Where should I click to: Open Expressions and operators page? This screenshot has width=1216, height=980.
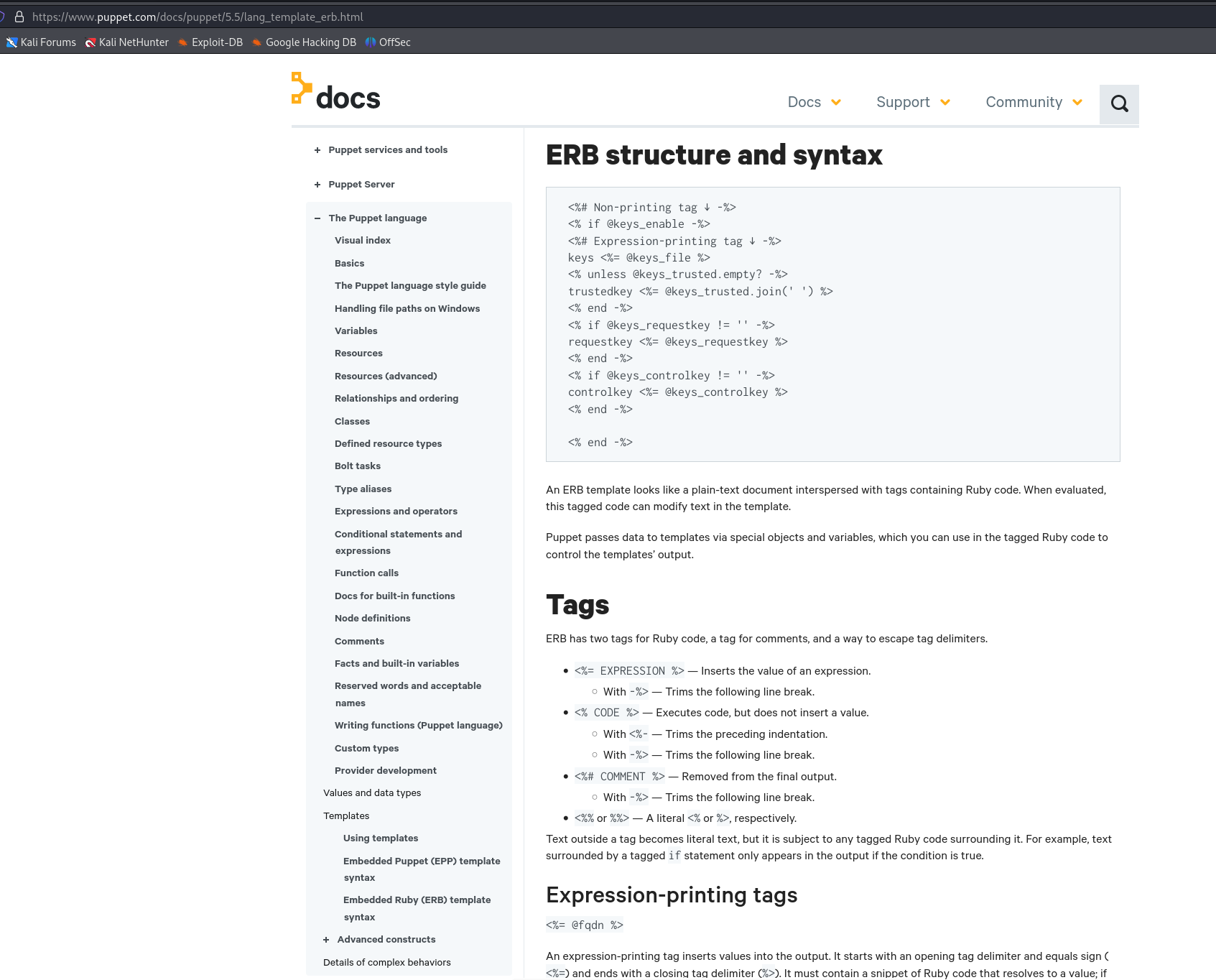coord(396,512)
